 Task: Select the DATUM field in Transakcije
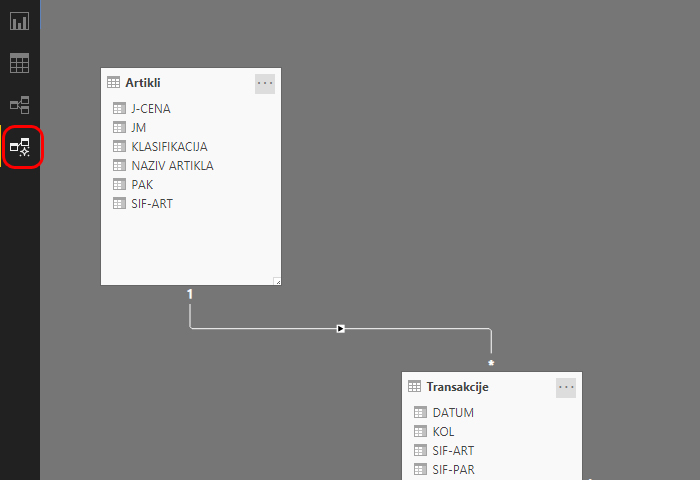[x=453, y=412]
